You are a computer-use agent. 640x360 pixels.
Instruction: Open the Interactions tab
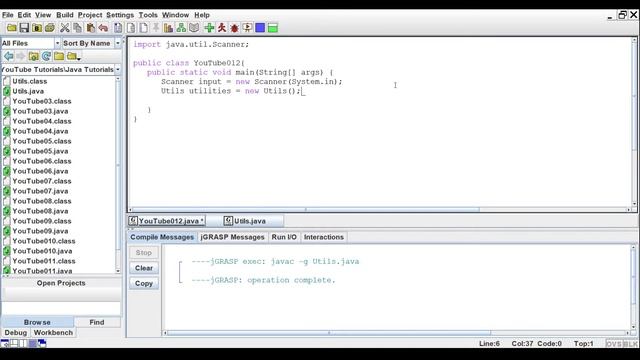324,237
